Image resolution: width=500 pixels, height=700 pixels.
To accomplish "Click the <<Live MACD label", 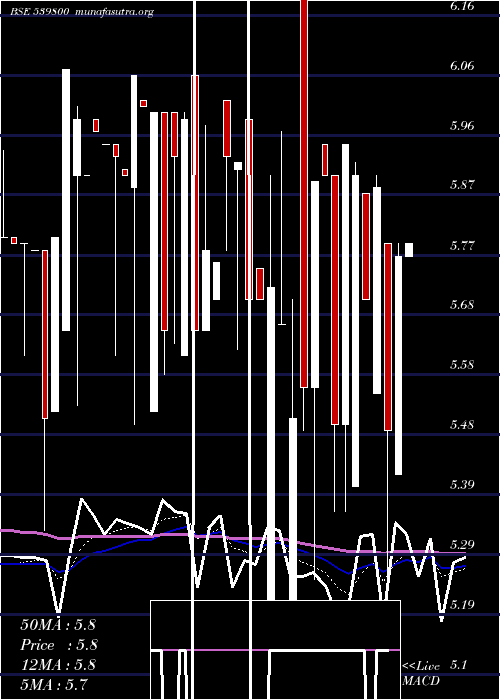I will [421, 673].
